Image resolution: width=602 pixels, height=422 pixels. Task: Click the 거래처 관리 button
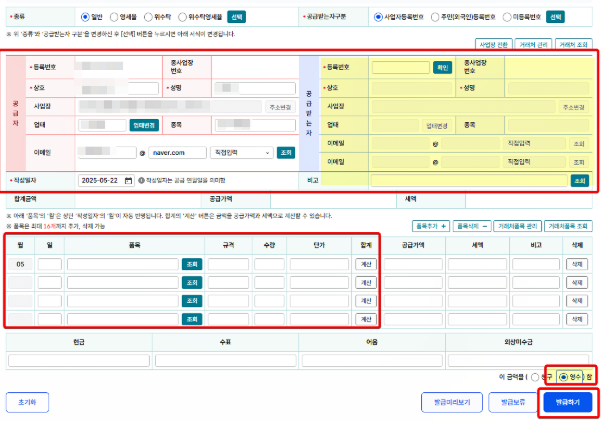pyautogui.click(x=533, y=45)
